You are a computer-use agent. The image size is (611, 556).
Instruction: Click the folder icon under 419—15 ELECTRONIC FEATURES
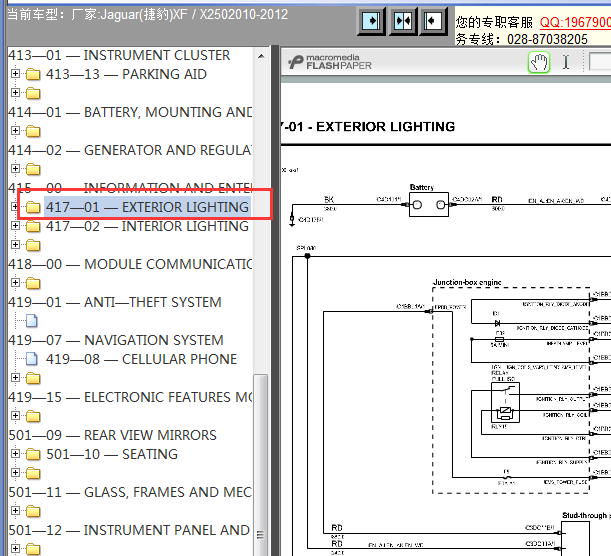pos(33,416)
